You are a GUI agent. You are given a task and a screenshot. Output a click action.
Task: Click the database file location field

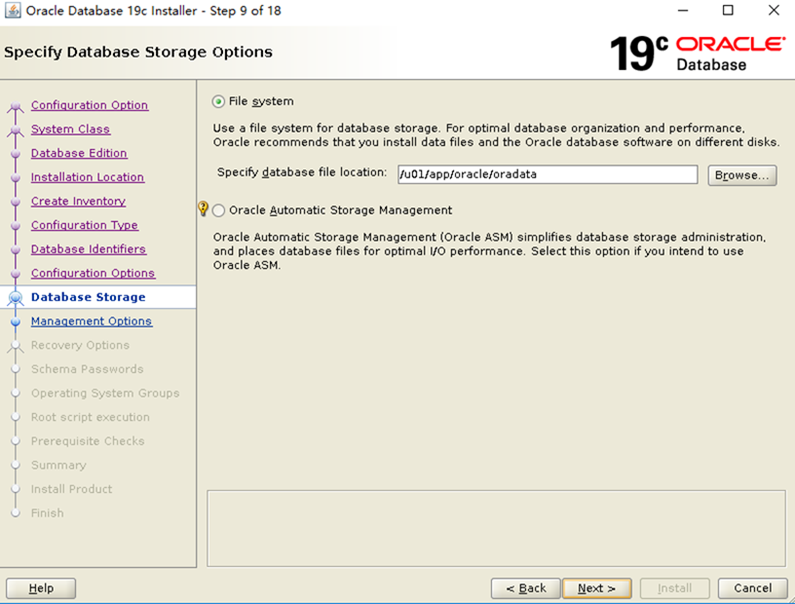[548, 174]
